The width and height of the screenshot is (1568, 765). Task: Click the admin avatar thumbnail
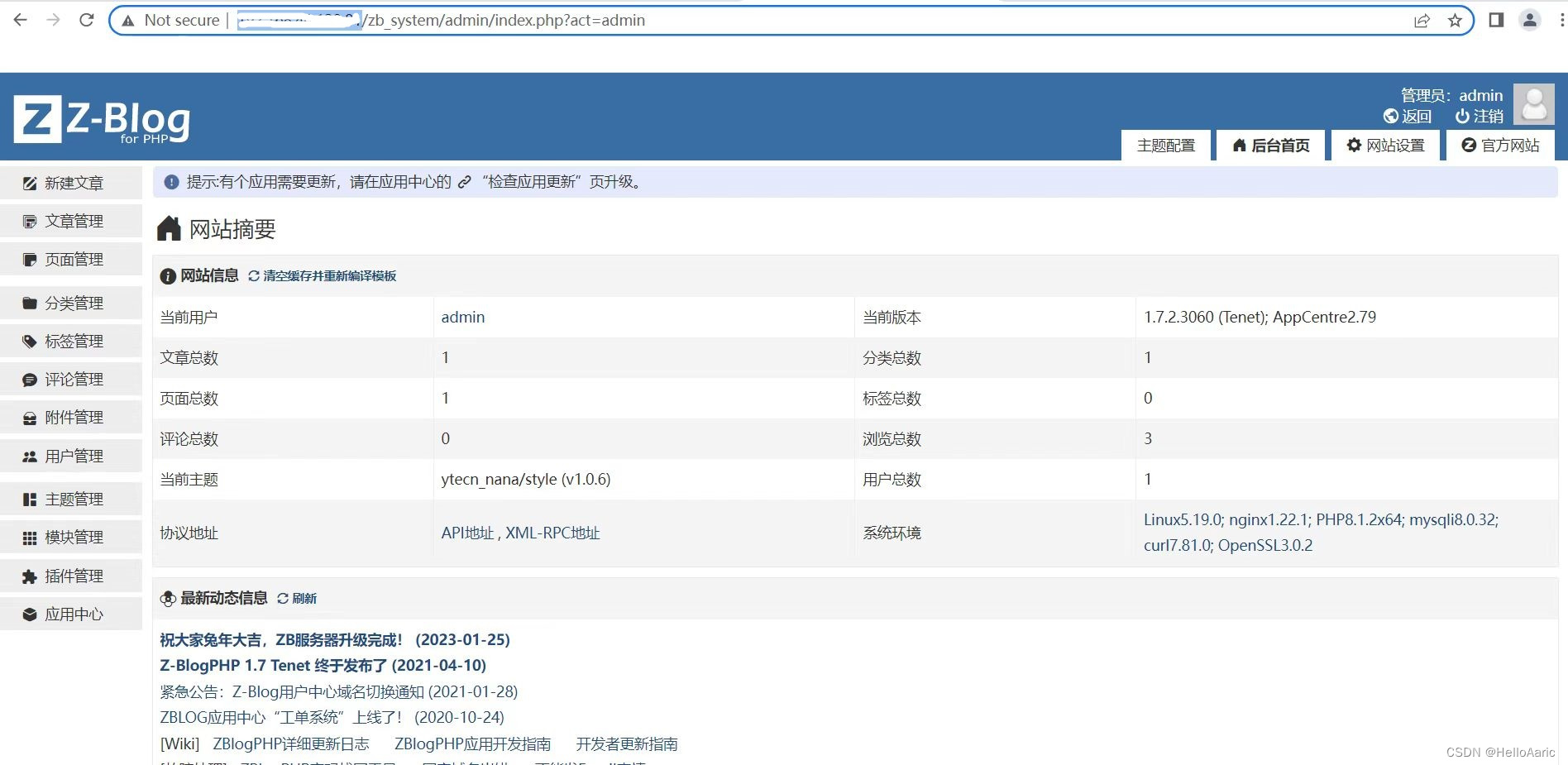pyautogui.click(x=1534, y=104)
